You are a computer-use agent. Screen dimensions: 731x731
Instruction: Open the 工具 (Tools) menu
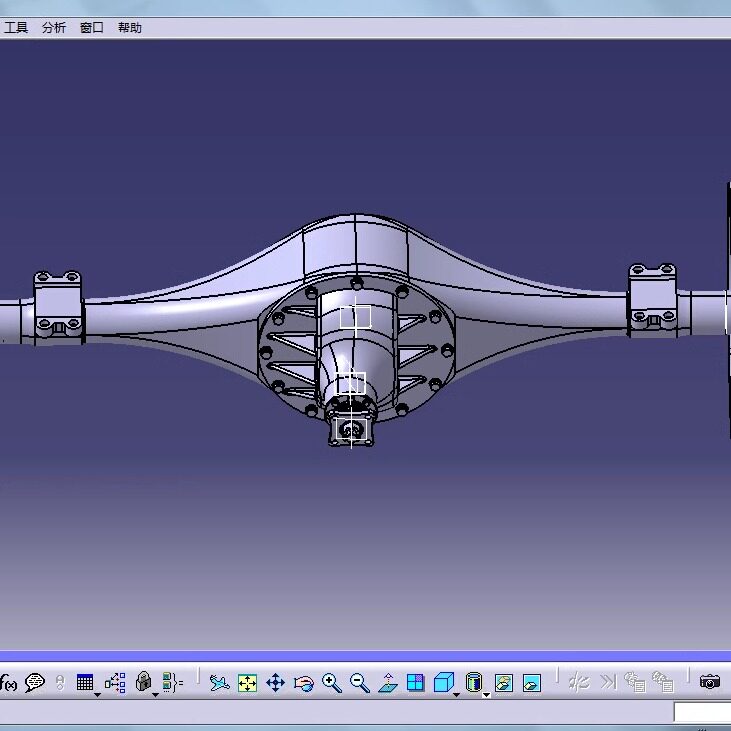(16, 28)
